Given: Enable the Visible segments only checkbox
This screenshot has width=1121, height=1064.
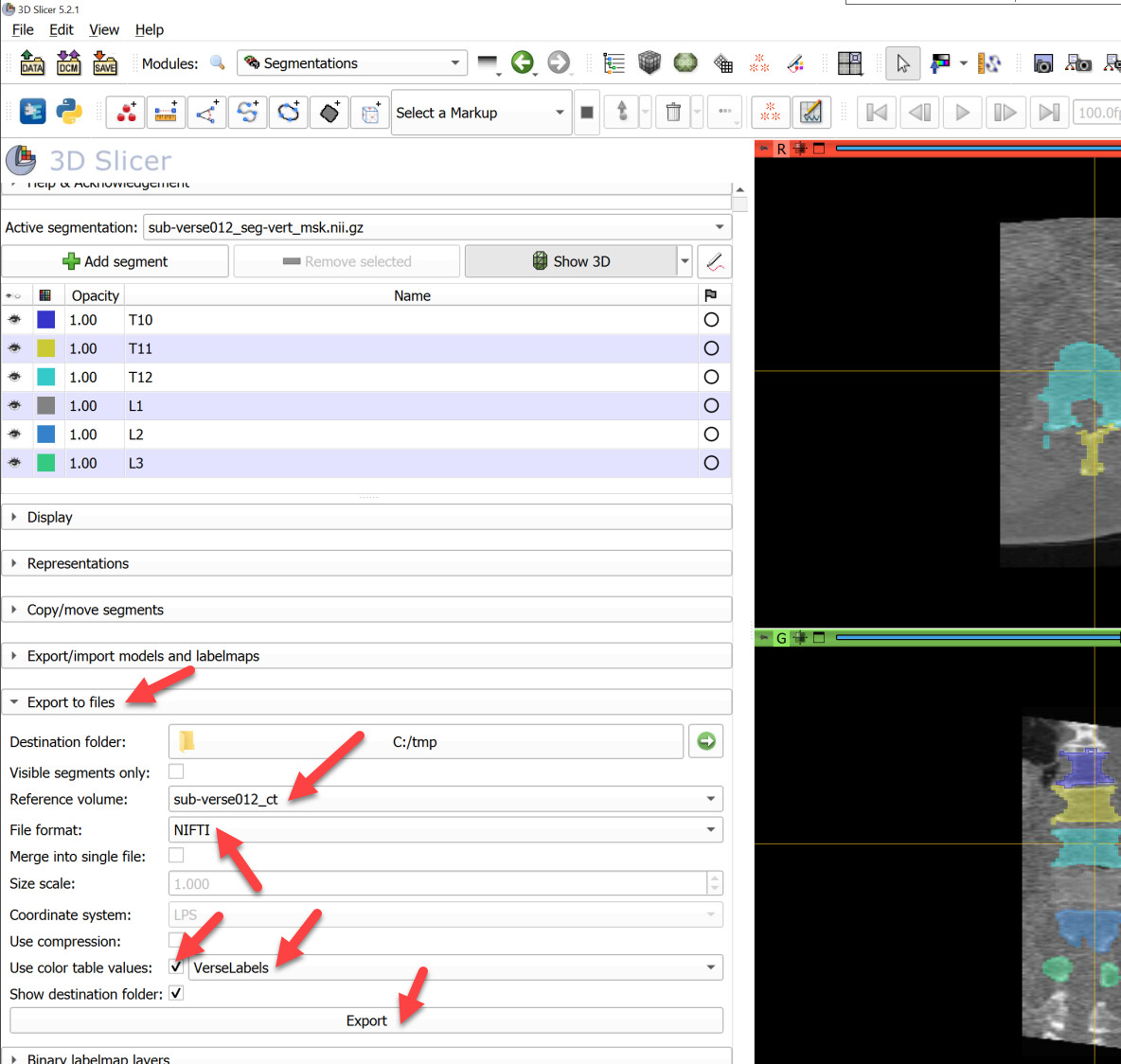Looking at the screenshot, I should point(176,771).
